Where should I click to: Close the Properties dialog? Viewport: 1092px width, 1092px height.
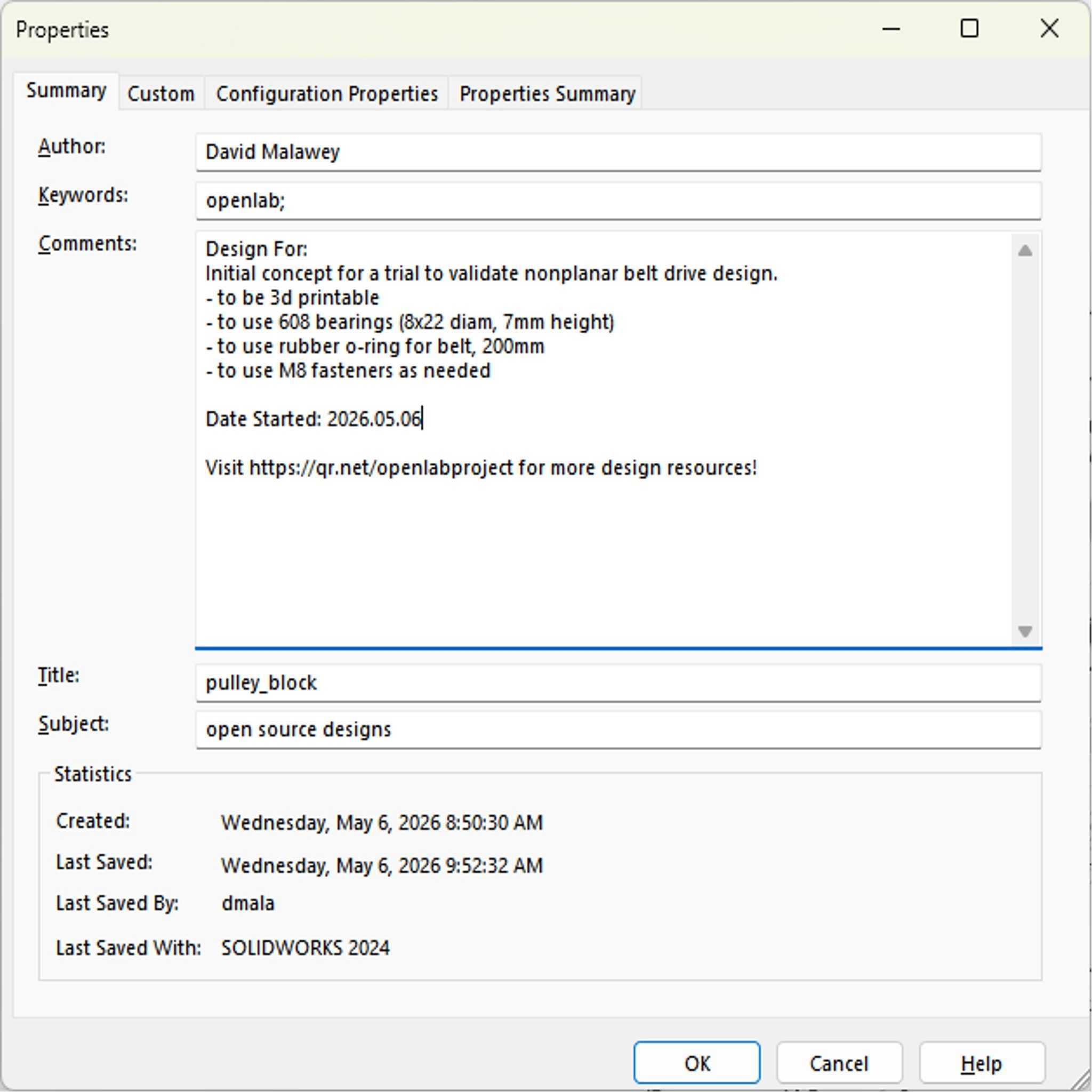[1049, 29]
